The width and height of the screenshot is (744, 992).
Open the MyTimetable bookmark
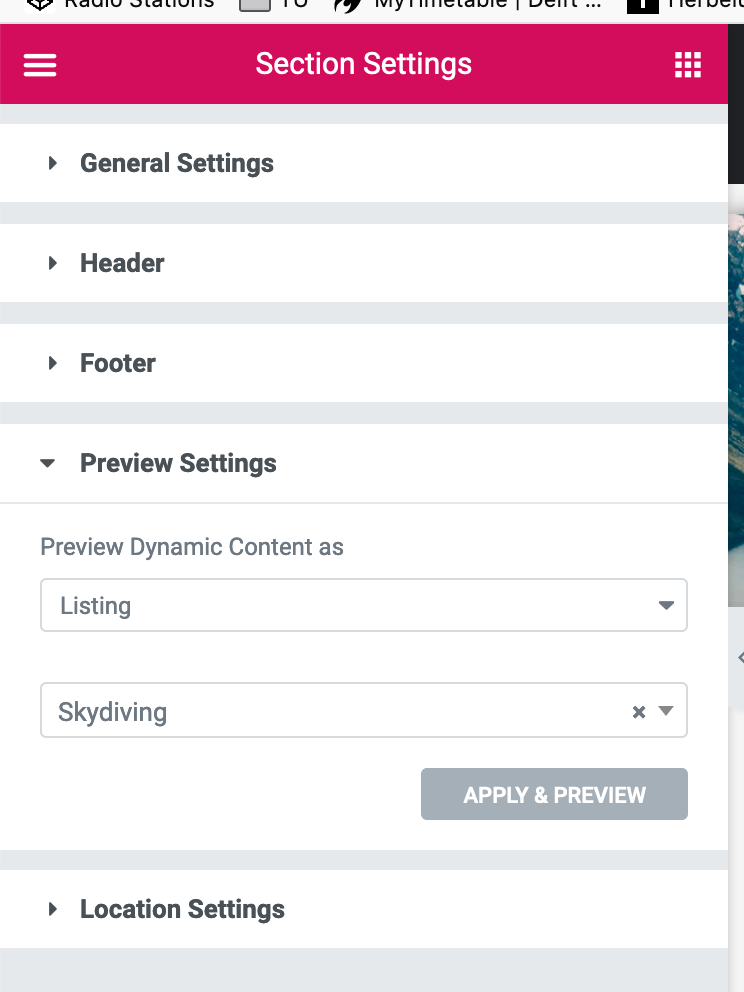[468, 5]
